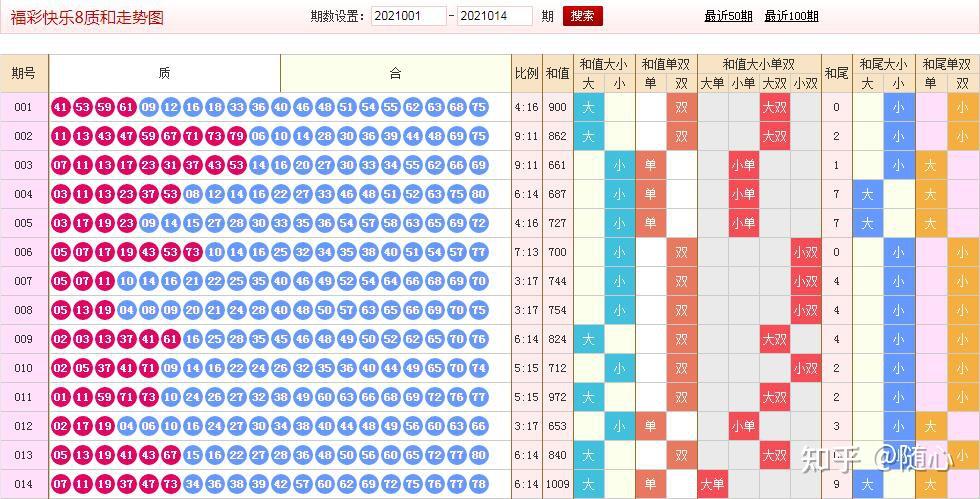Click the sum value 900
The height and width of the screenshot is (499, 980).
coord(558,107)
